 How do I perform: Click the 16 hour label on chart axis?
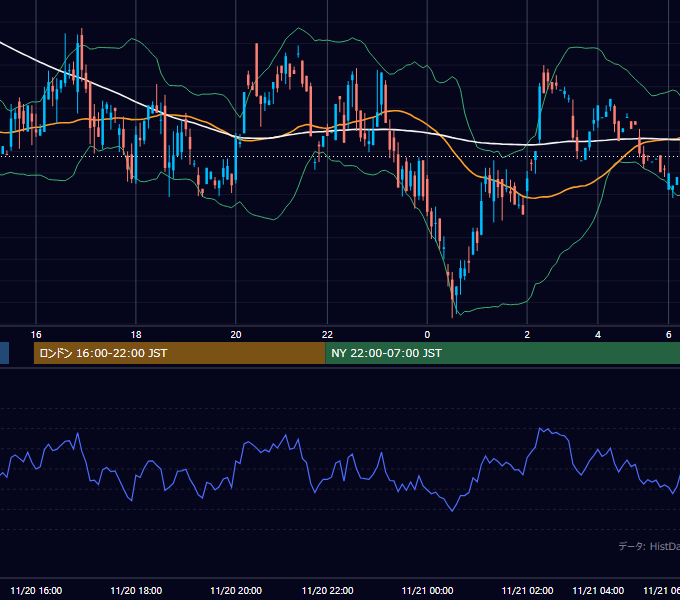tap(36, 335)
